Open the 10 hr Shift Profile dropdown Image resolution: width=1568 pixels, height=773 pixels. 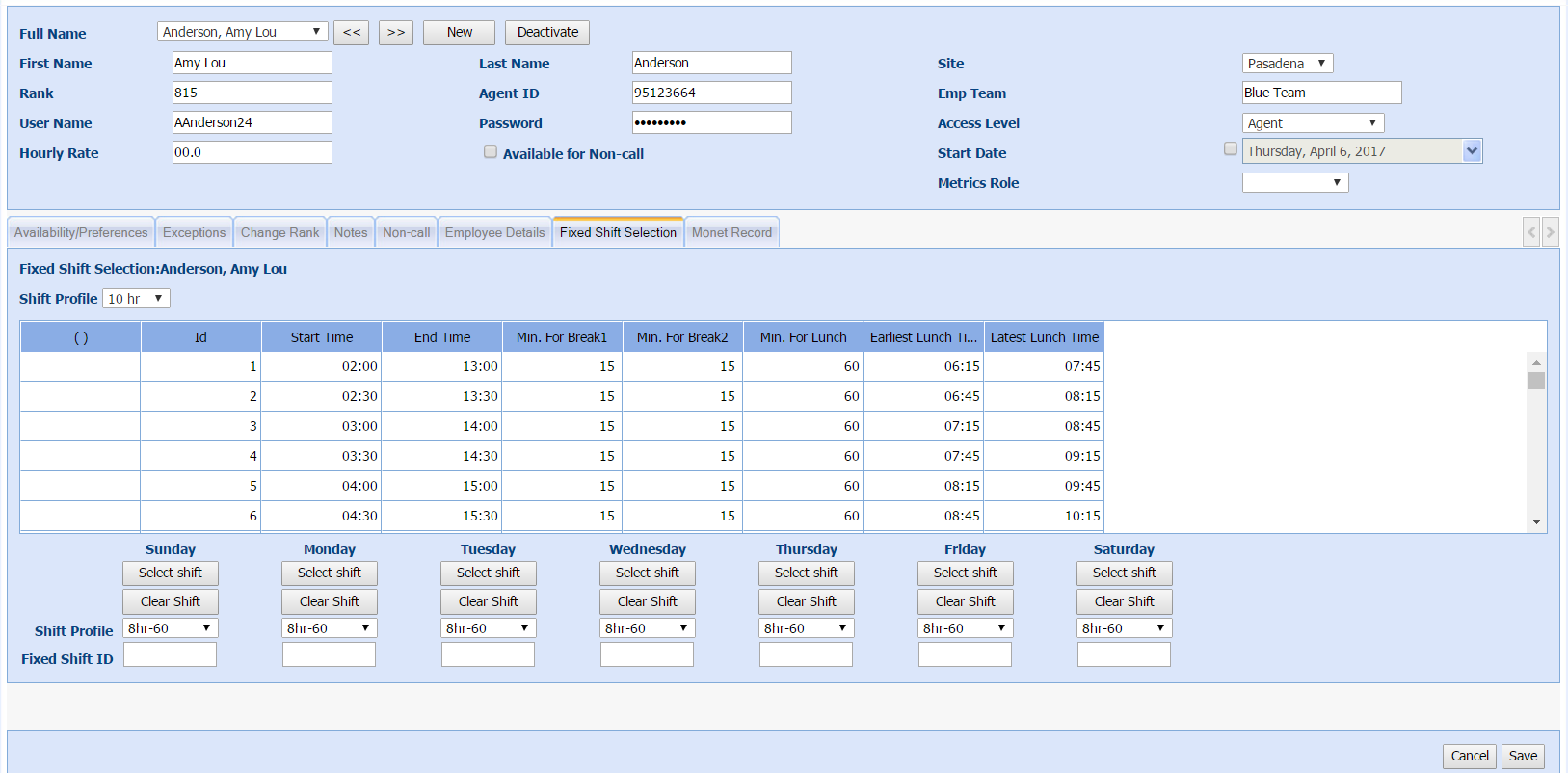click(136, 299)
